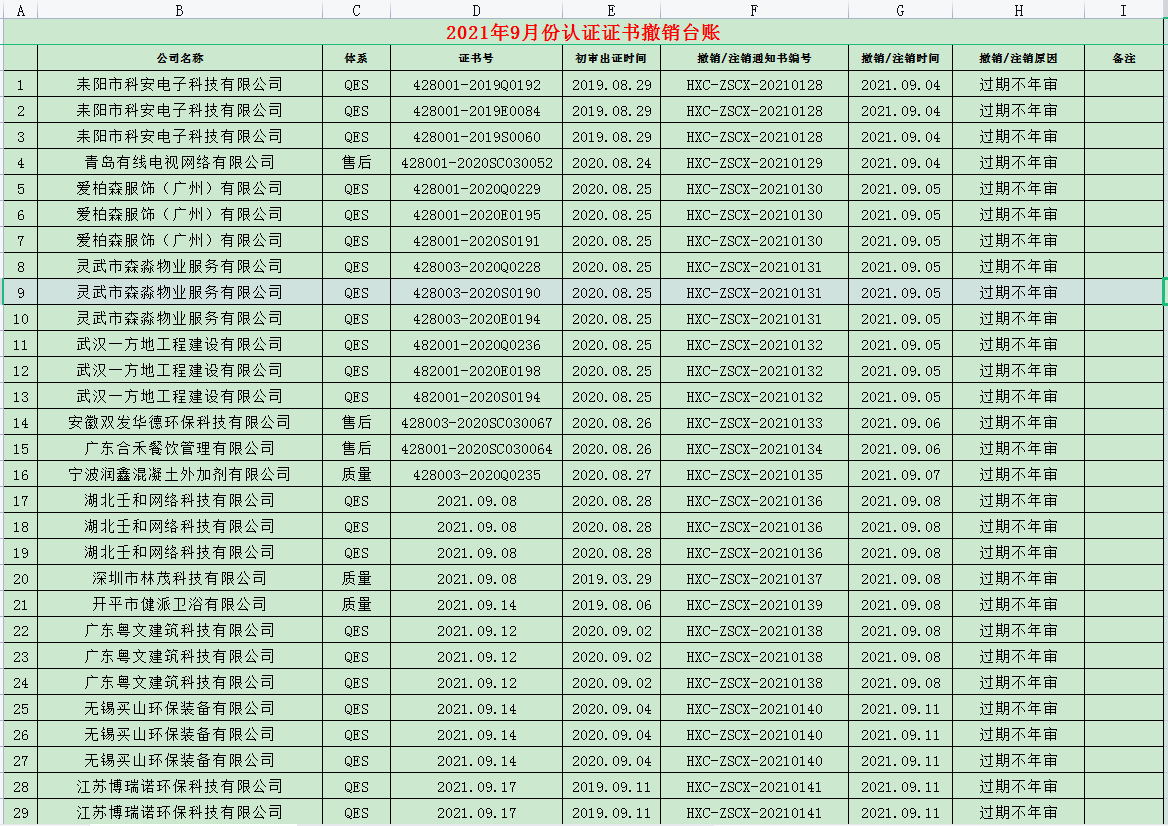
Task: Select cell 开平市健派卫浴有限公司
Action: pyautogui.click(x=180, y=604)
